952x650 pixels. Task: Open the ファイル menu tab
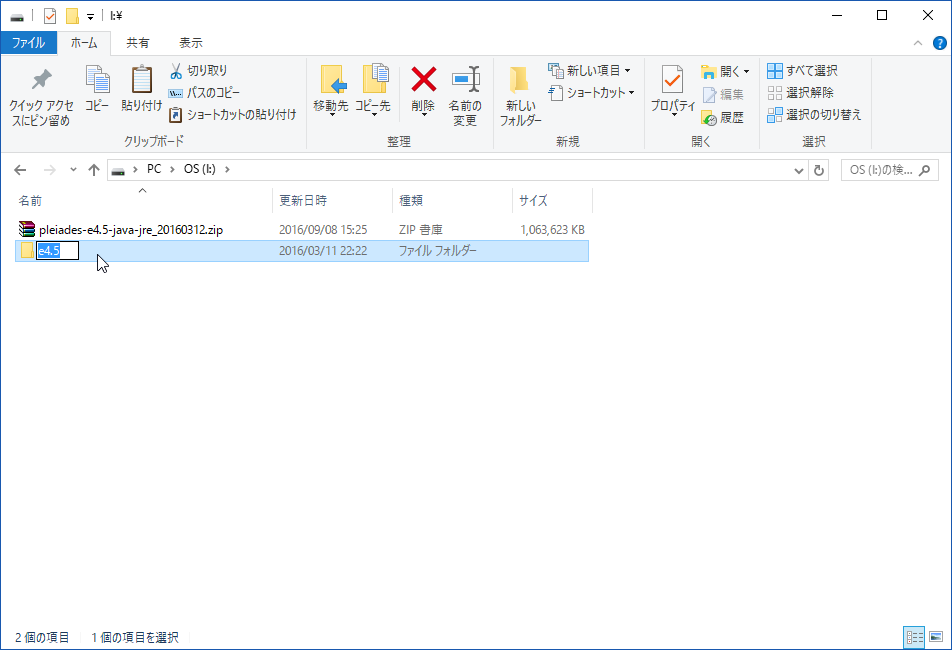pyautogui.click(x=29, y=43)
